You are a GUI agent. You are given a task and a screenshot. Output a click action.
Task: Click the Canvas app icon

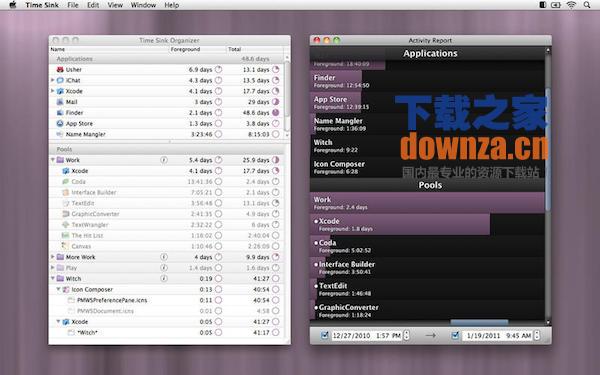coord(66,246)
